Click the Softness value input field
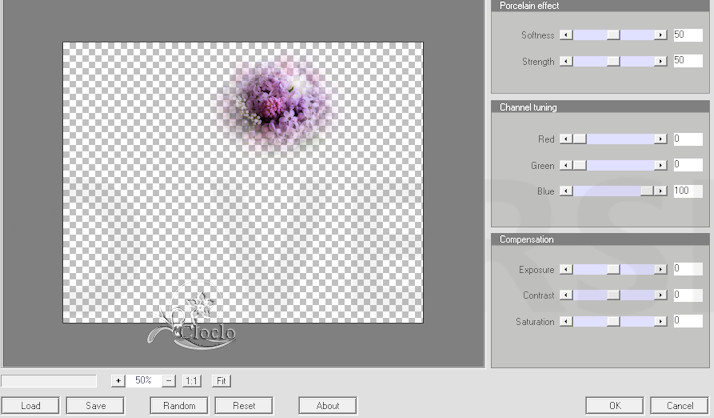The image size is (714, 418). (687, 34)
